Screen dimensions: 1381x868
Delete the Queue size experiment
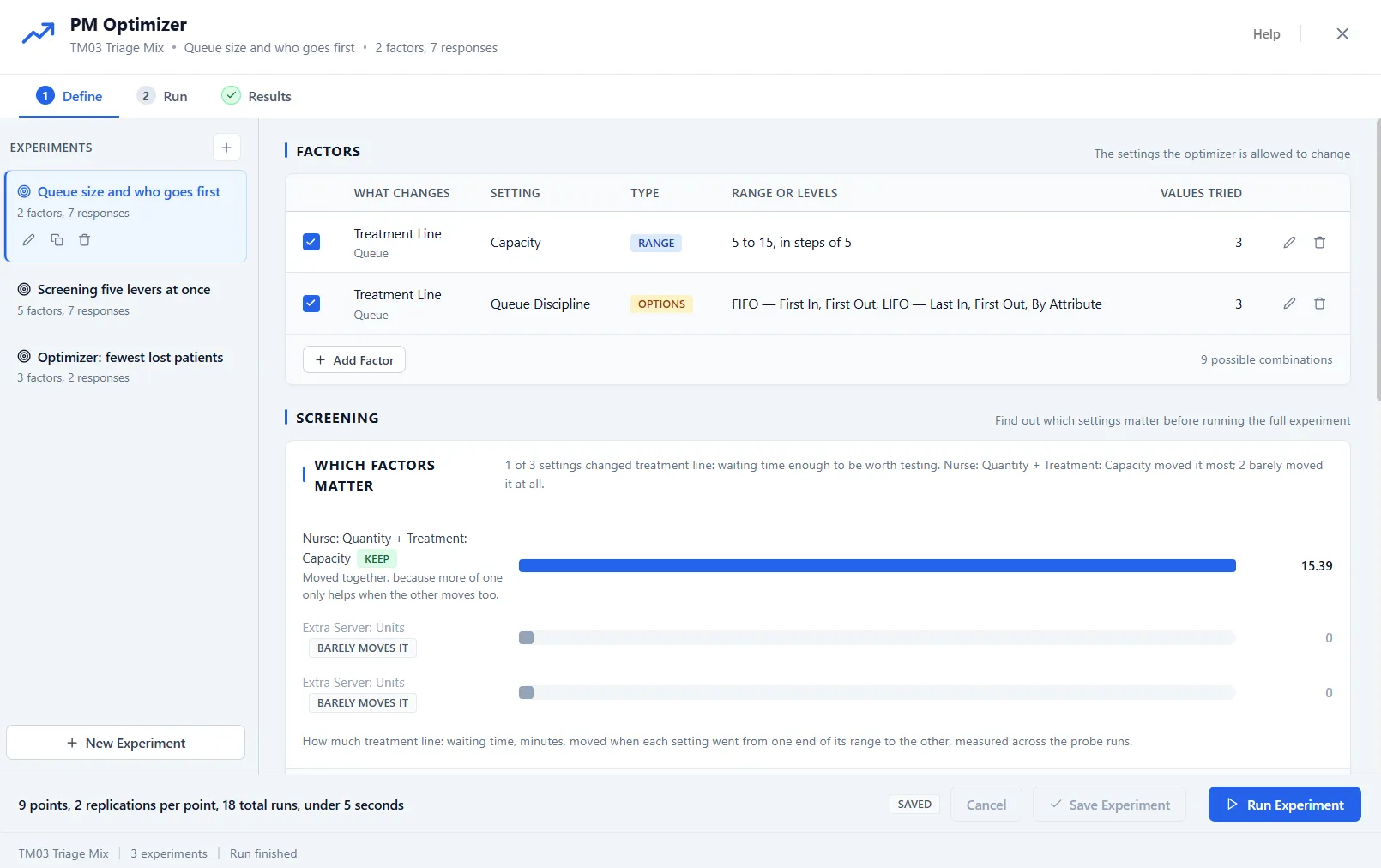84,240
